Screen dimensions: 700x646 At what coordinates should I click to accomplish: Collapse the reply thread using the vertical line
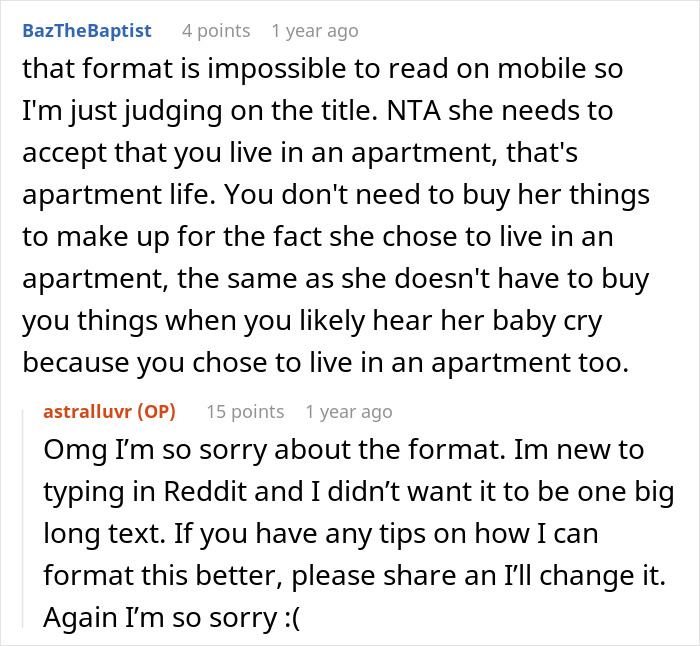[x=23, y=519]
